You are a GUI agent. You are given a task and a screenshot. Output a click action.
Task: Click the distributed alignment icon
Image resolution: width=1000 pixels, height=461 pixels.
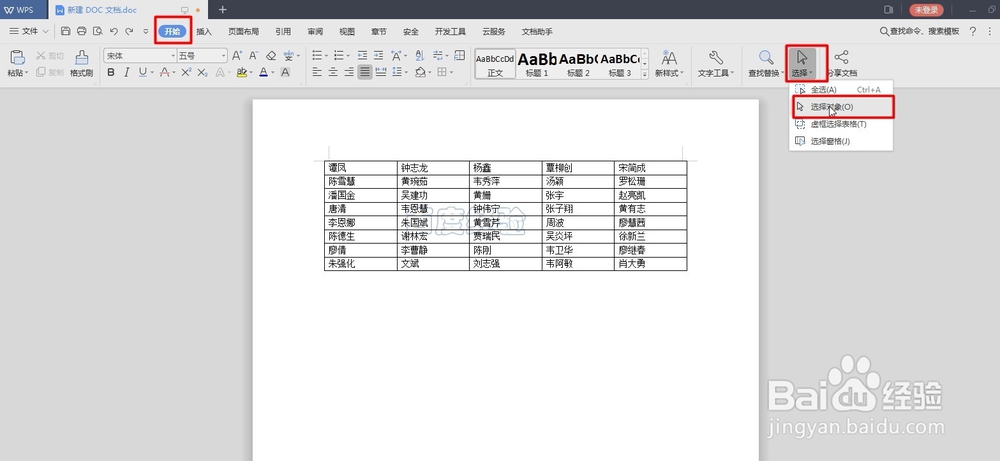381,73
